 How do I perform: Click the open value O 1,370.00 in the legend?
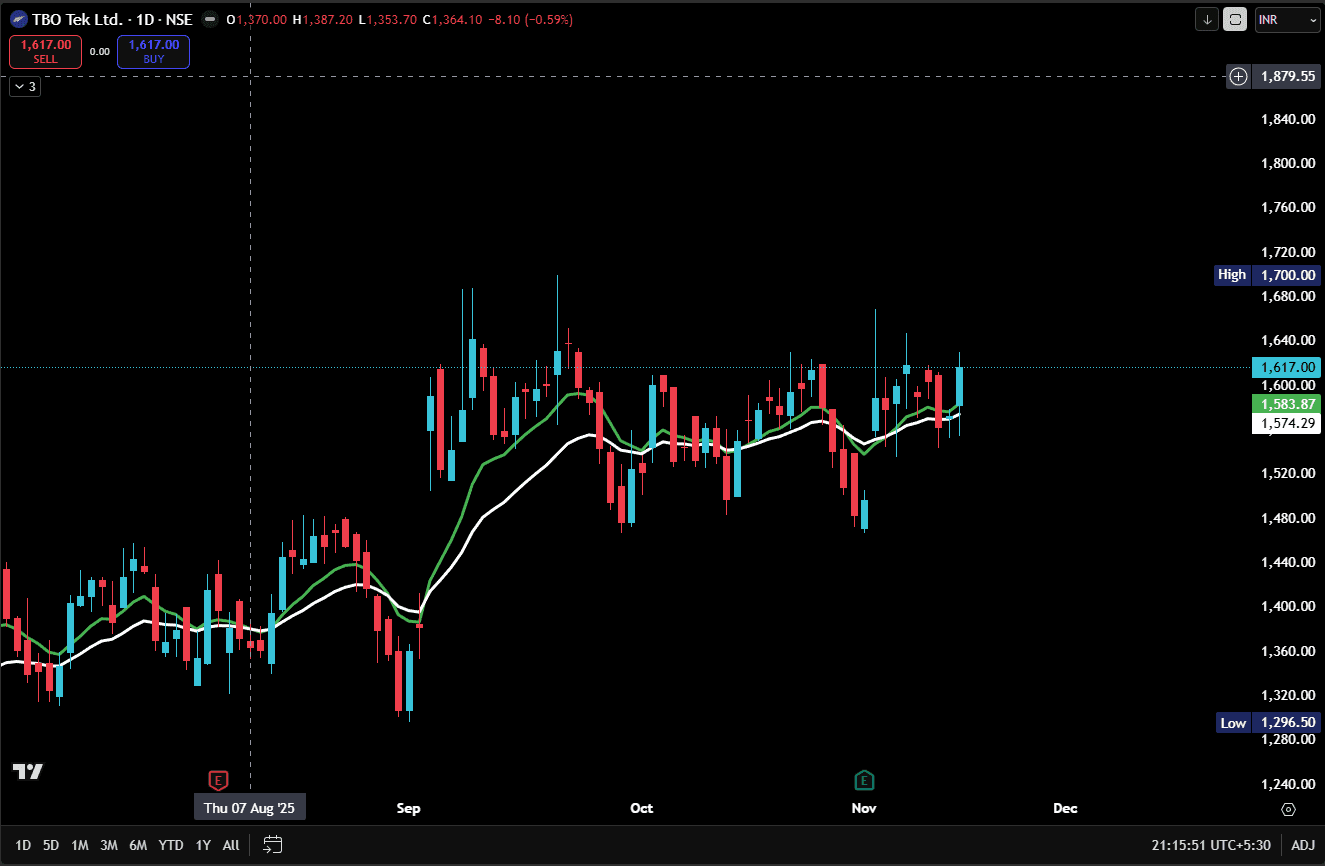[x=257, y=19]
